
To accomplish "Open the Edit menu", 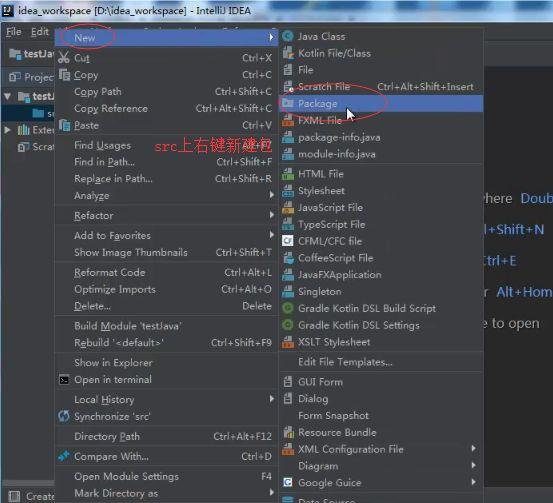I will click(x=40, y=32).
